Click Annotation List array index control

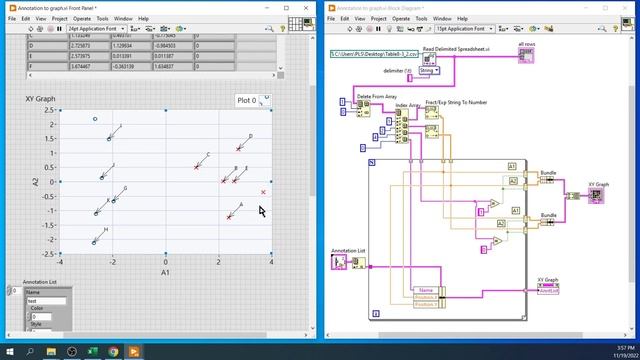point(15,291)
